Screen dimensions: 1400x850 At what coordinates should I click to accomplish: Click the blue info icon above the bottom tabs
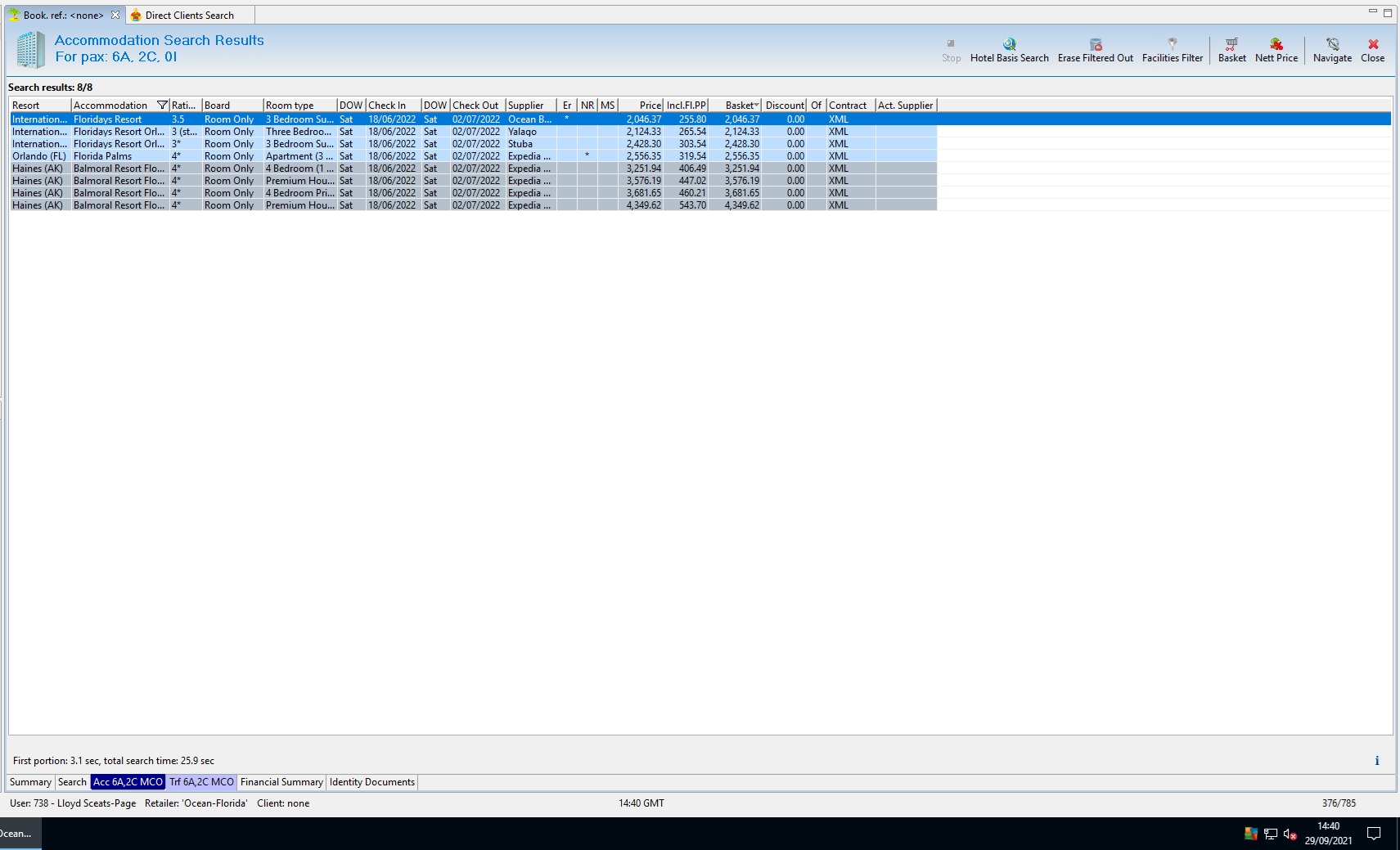(1377, 761)
